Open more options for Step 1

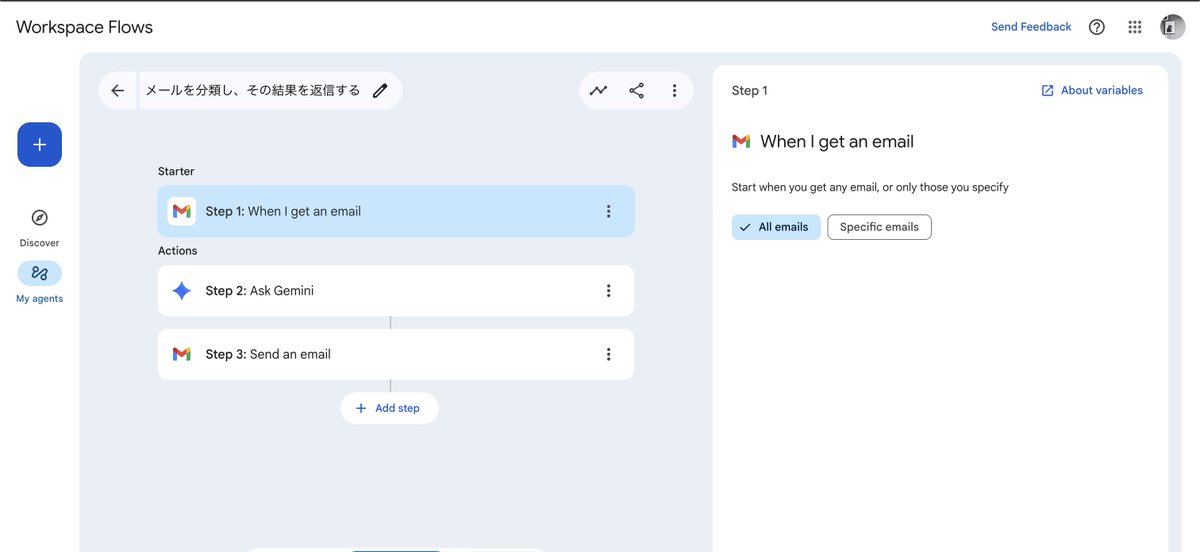click(608, 211)
